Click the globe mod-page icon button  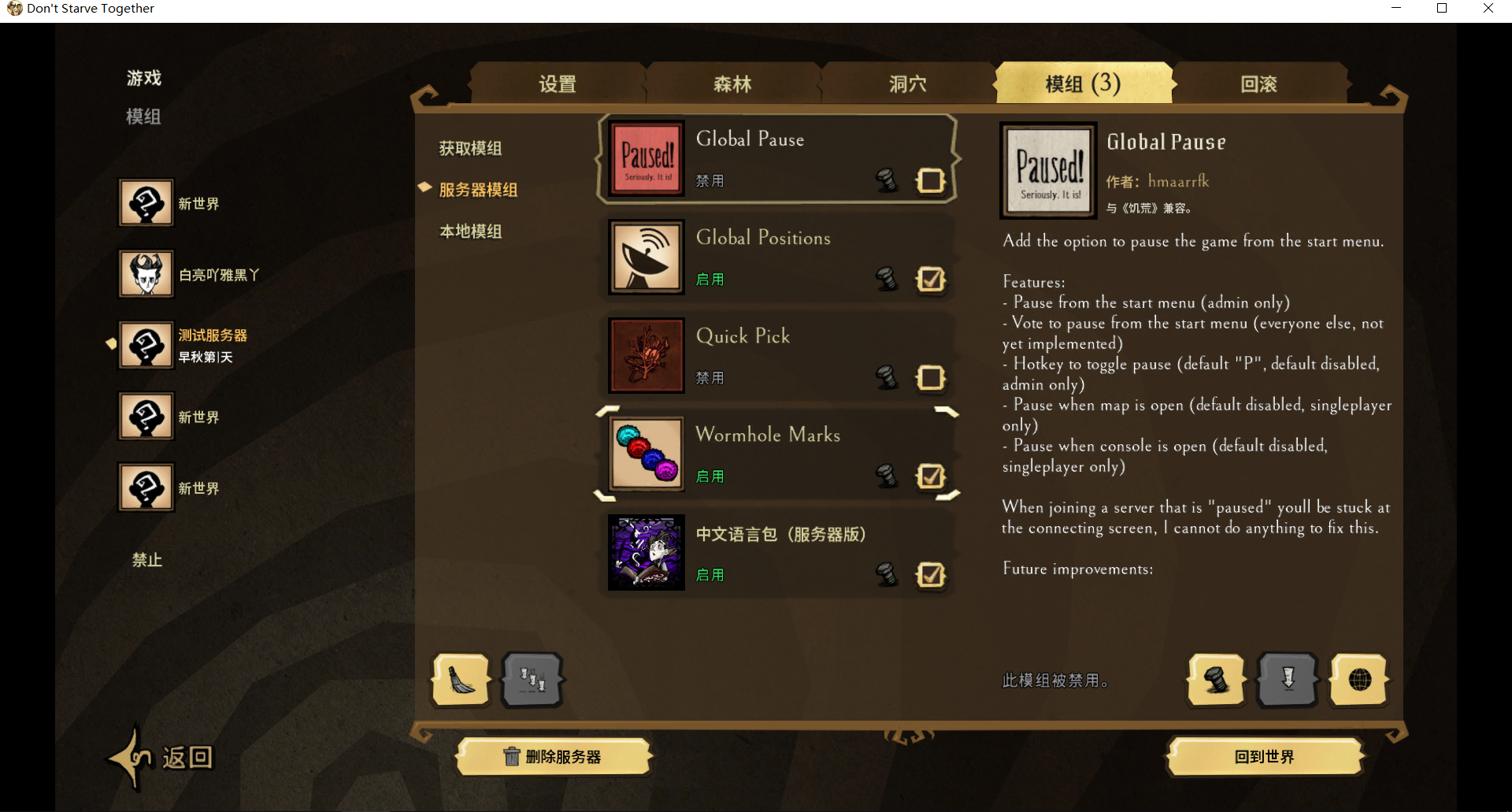[1359, 679]
